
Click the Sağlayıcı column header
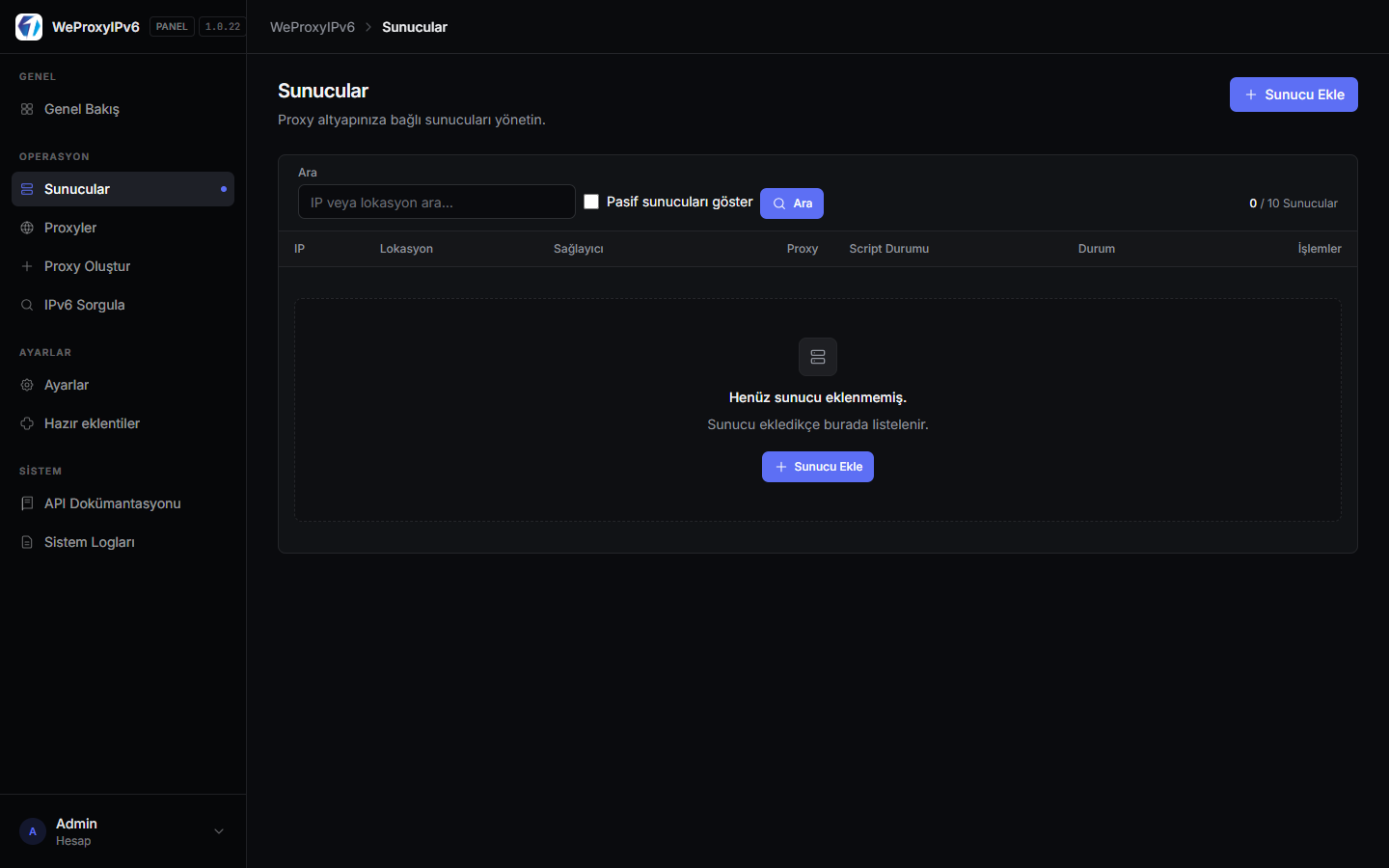[579, 249]
